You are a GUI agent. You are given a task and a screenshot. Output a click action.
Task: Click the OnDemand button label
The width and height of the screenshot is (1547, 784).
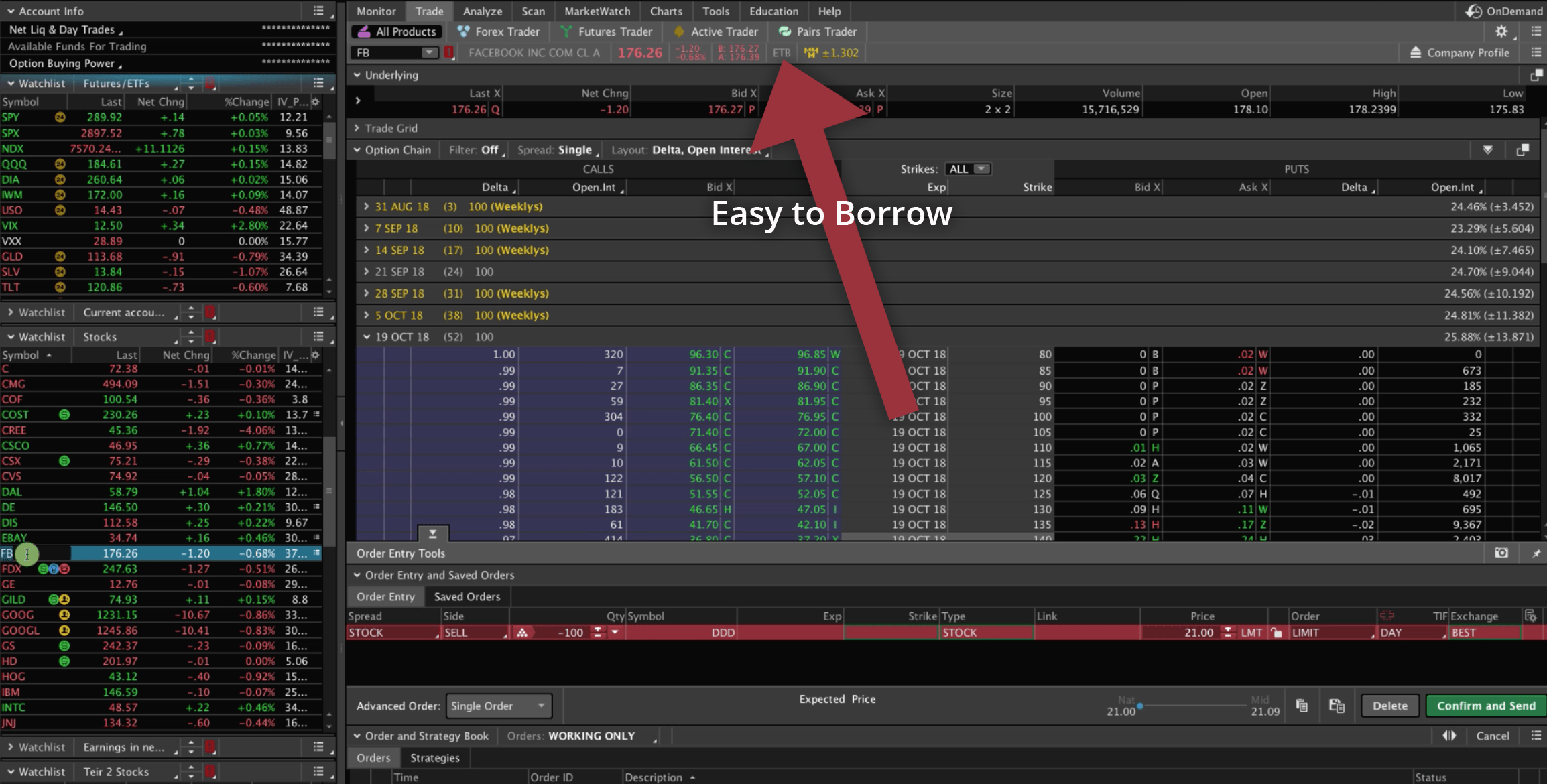coord(1515,11)
